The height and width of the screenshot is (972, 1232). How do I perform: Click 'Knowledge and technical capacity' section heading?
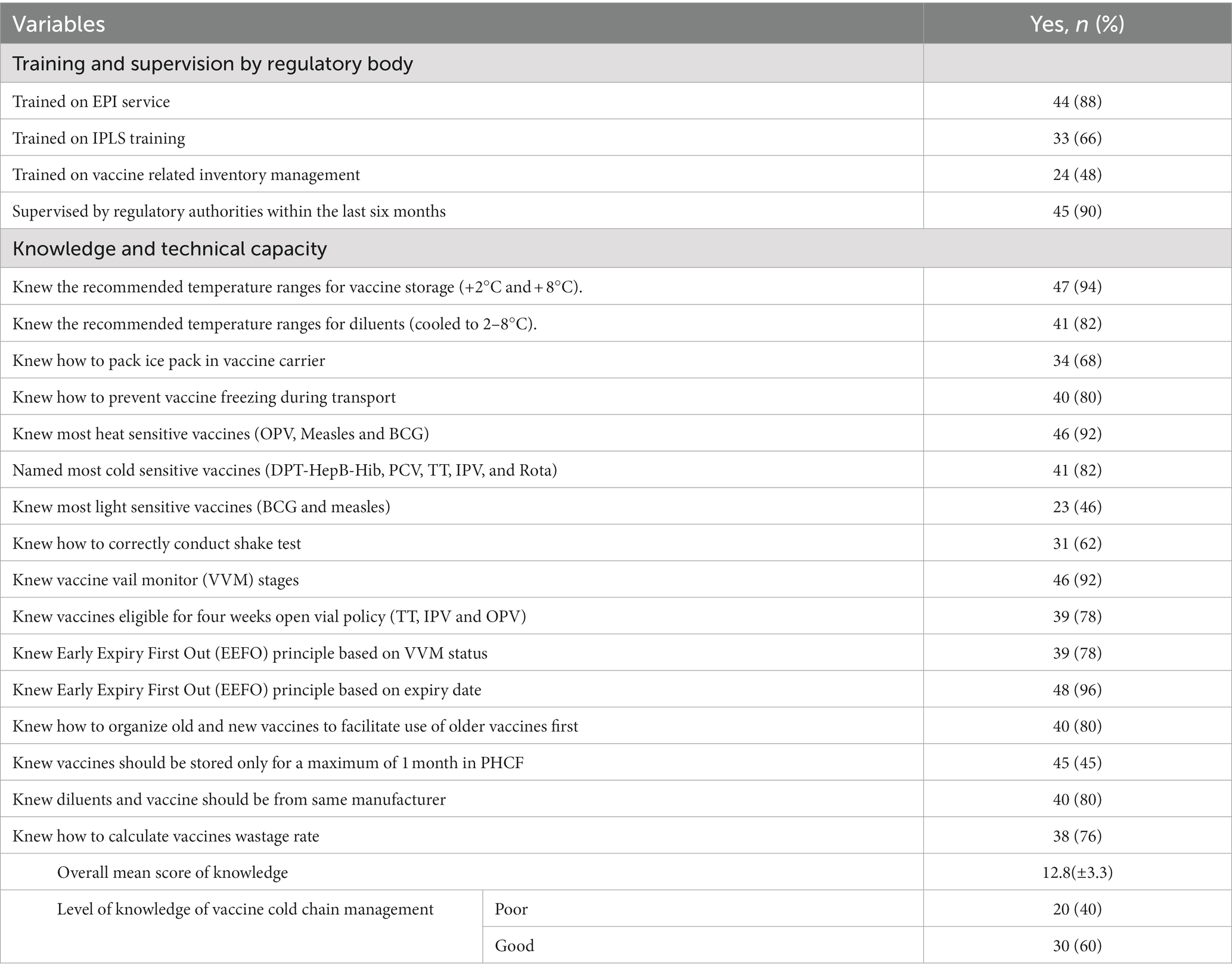tap(169, 249)
